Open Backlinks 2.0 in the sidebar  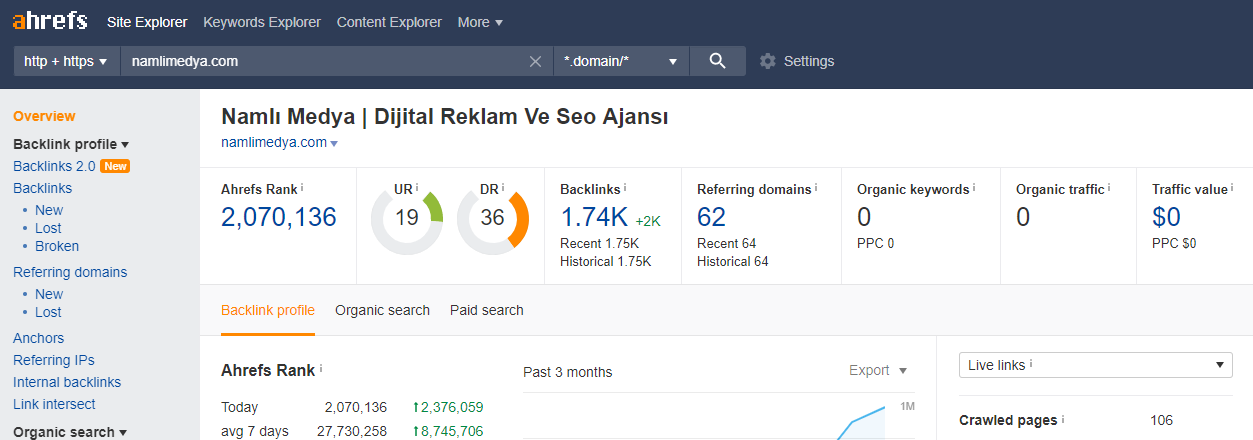(54, 166)
